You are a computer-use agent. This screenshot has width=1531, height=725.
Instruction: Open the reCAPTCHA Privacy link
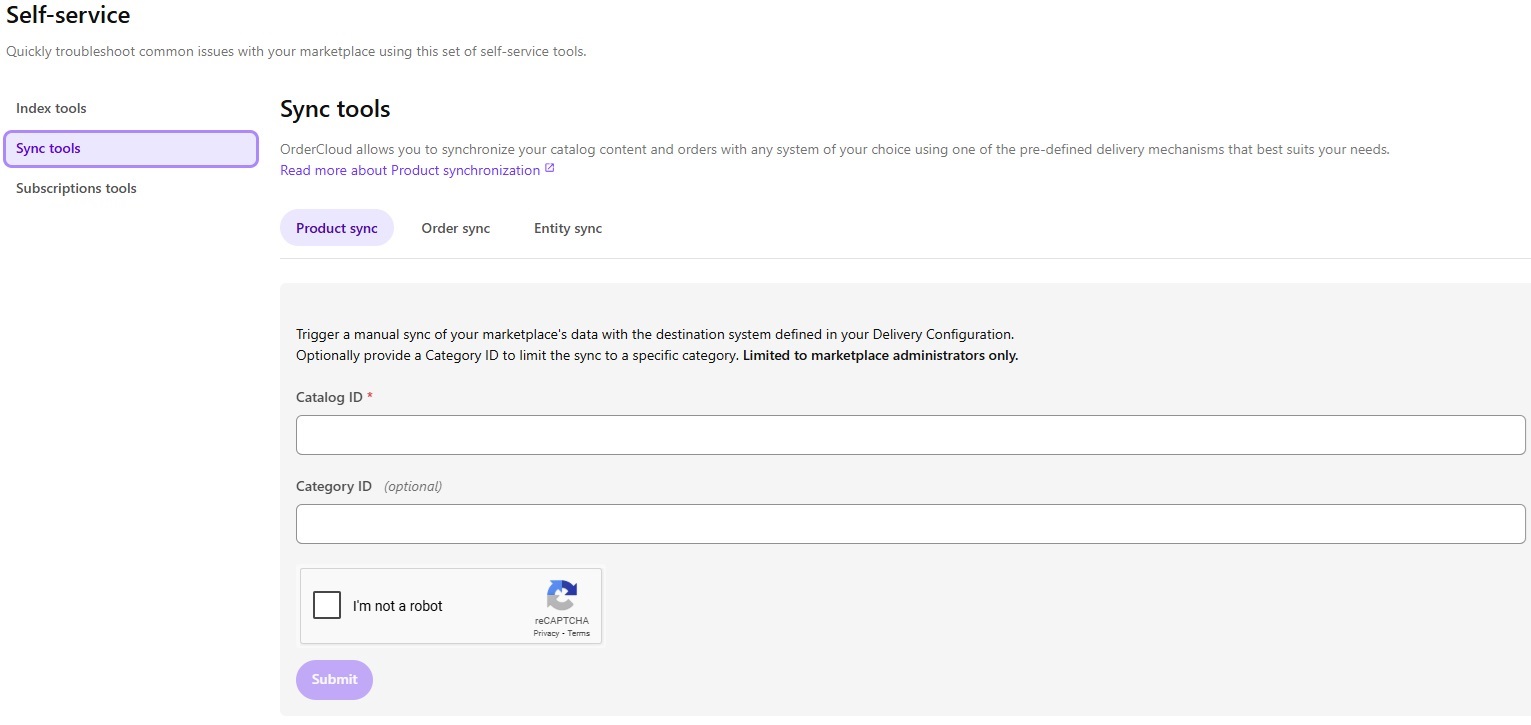pos(546,633)
